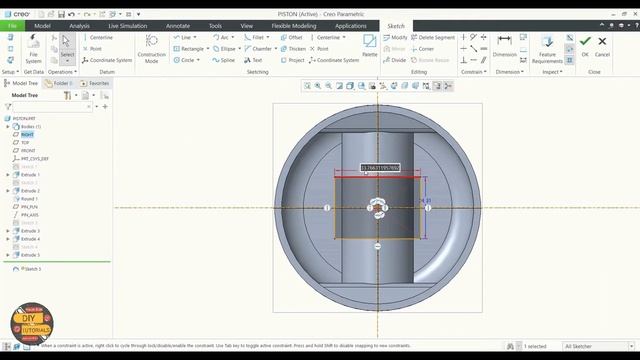Viewport: 640px width, 360px height.
Task: Open the Circle tool dropdown arrow
Action: [198, 60]
